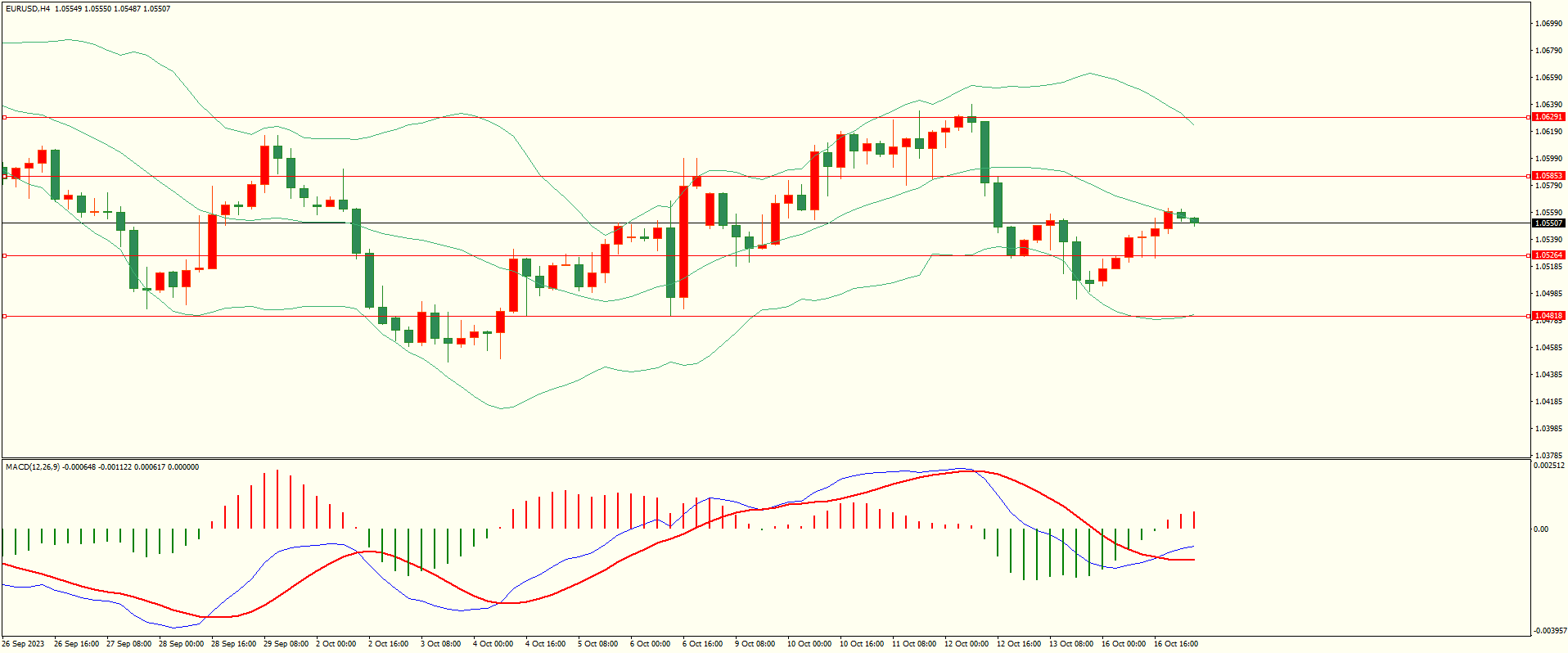Click left anchor handle of 1.06291 line
Viewport: 1568px width, 653px height.
(4, 117)
